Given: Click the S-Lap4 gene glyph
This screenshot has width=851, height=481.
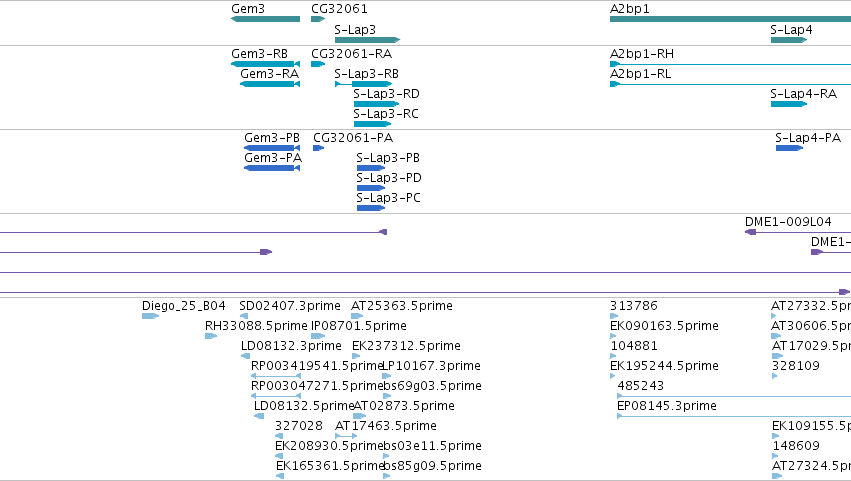Looking at the screenshot, I should click(789, 40).
